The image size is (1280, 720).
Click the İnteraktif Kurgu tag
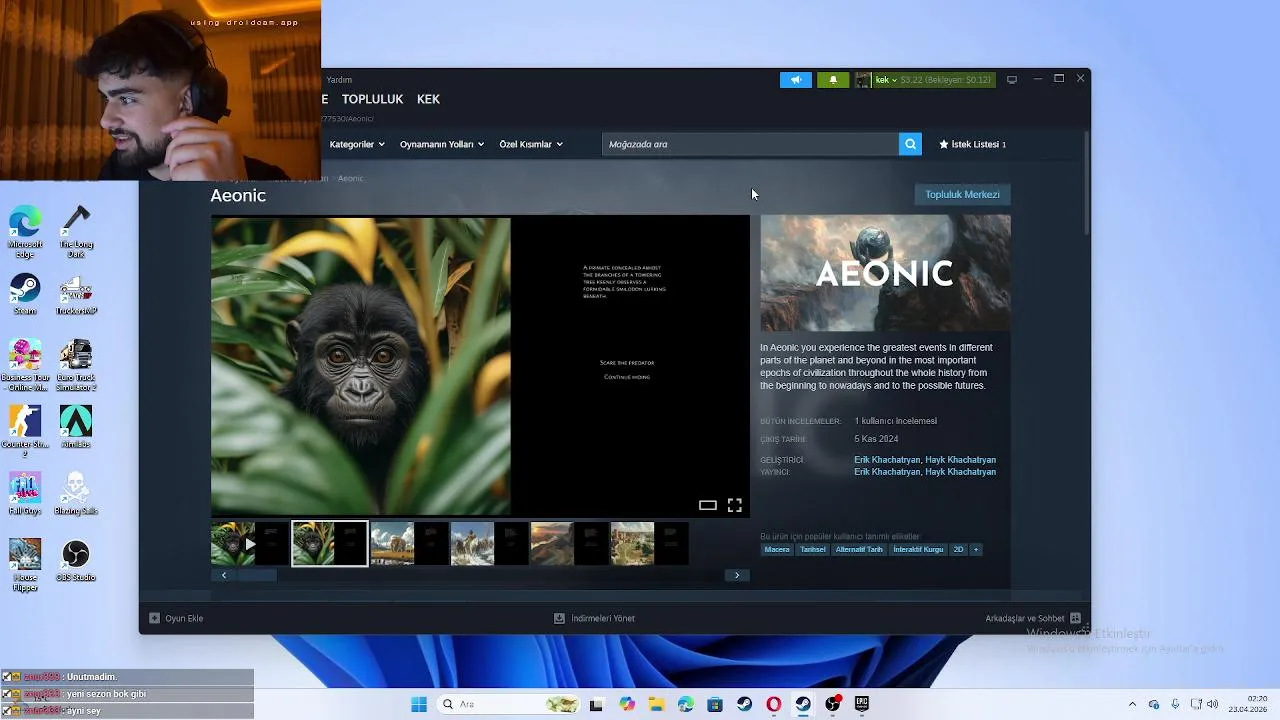918,549
